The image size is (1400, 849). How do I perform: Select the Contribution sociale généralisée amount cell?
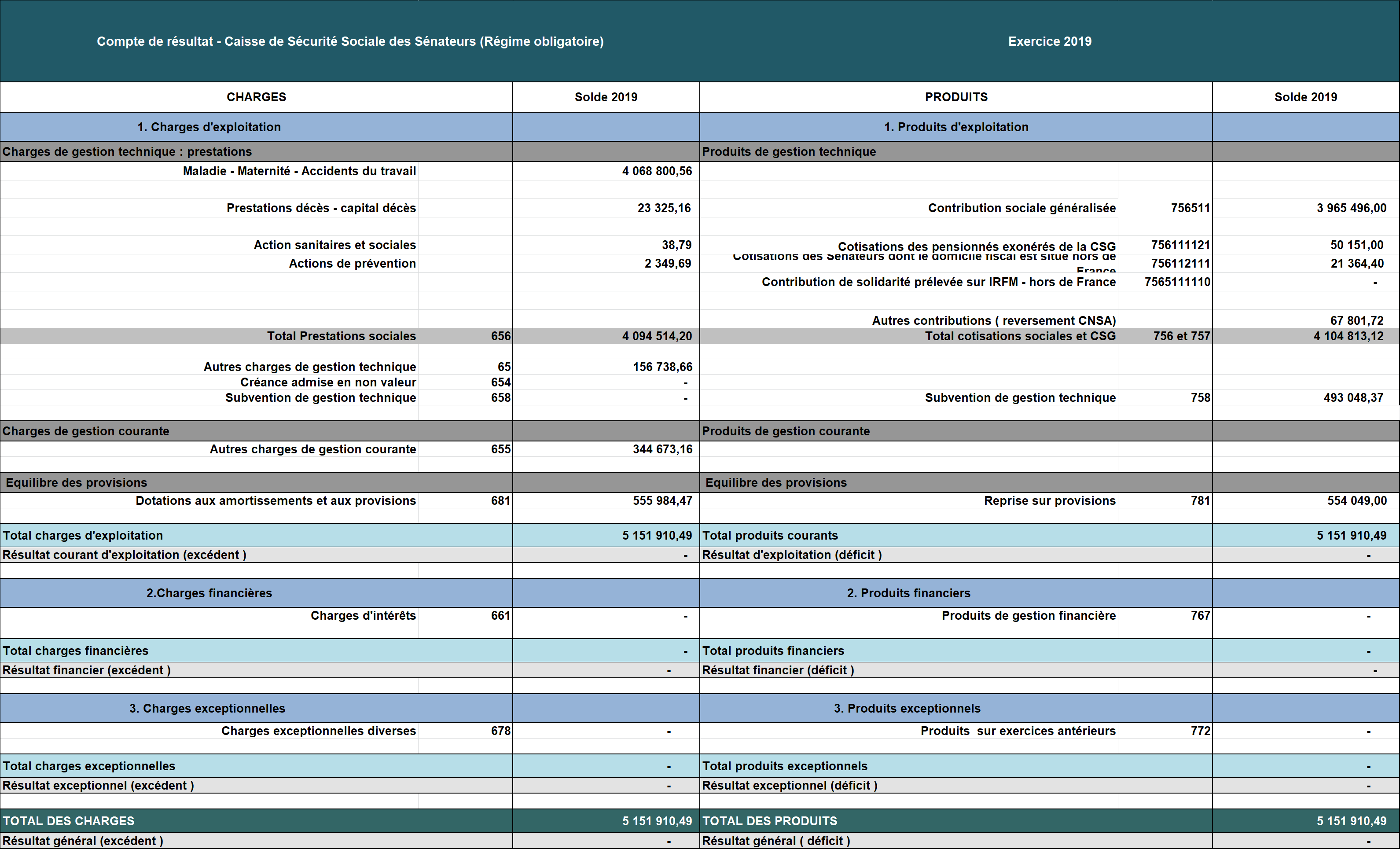(x=1351, y=208)
